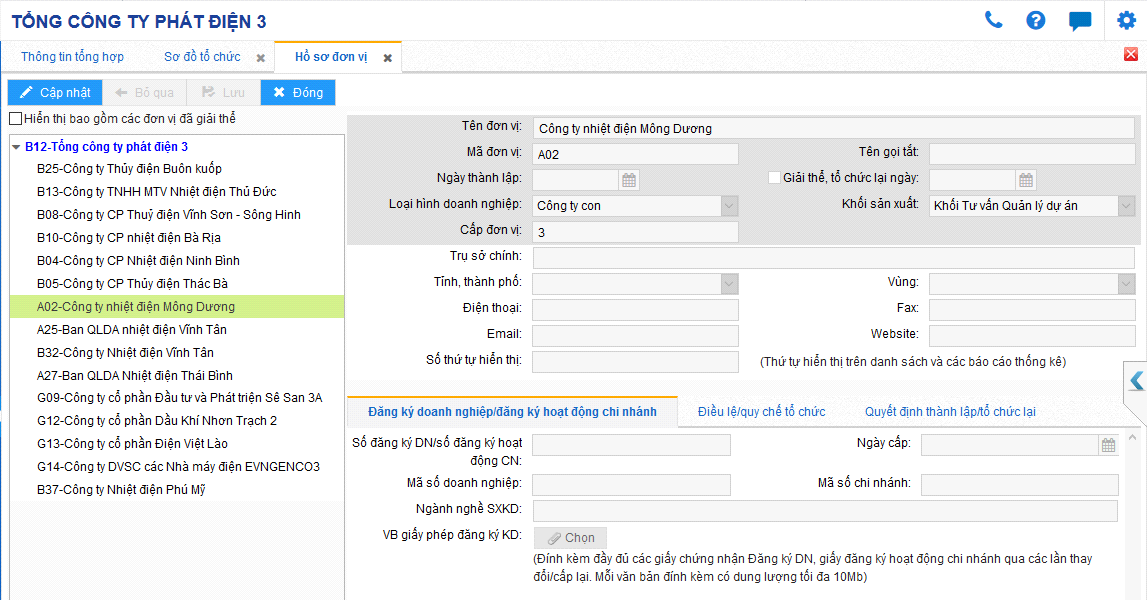Open the settings gear icon
The width and height of the screenshot is (1147, 600).
(x=1127, y=20)
